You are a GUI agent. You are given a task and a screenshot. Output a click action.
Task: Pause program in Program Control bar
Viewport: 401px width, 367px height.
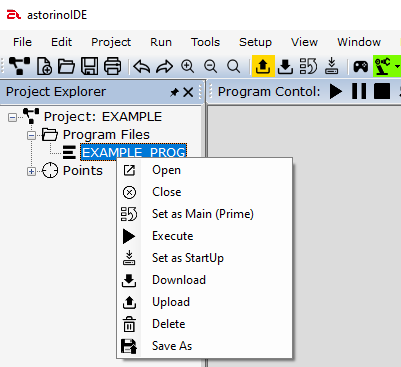[x=359, y=91]
